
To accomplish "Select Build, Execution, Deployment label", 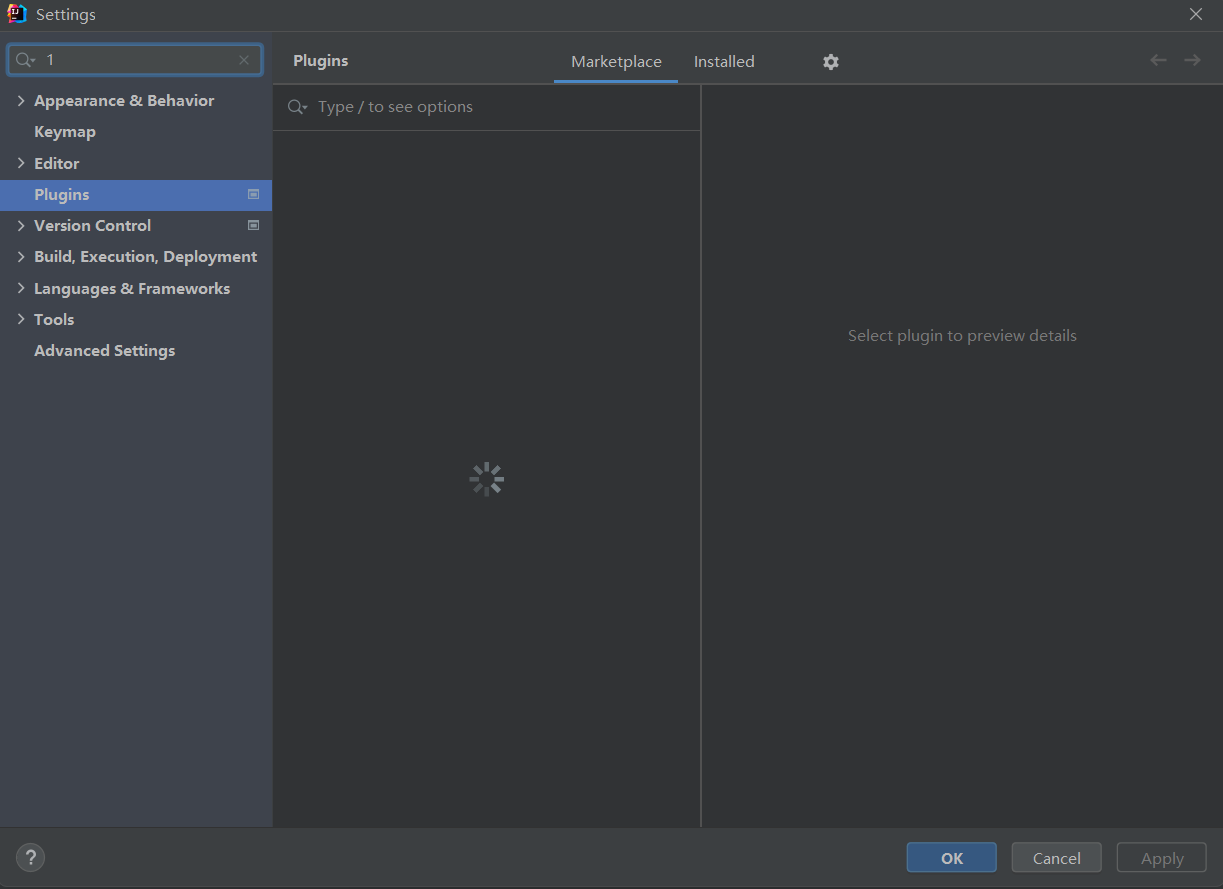I will [x=146, y=257].
